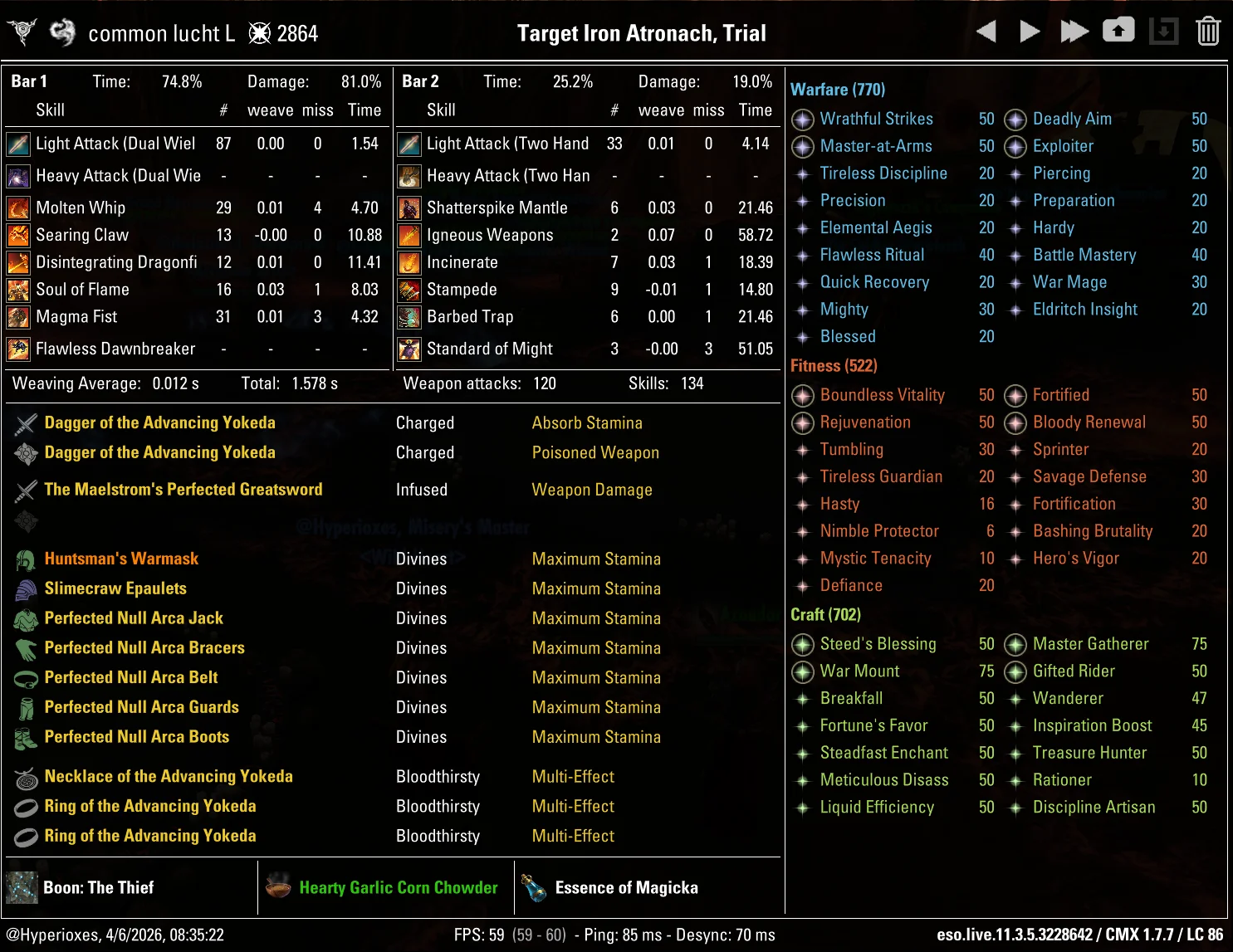This screenshot has height=952, width=1233.
Task: Click the Barbed Trap skill icon
Action: [409, 316]
